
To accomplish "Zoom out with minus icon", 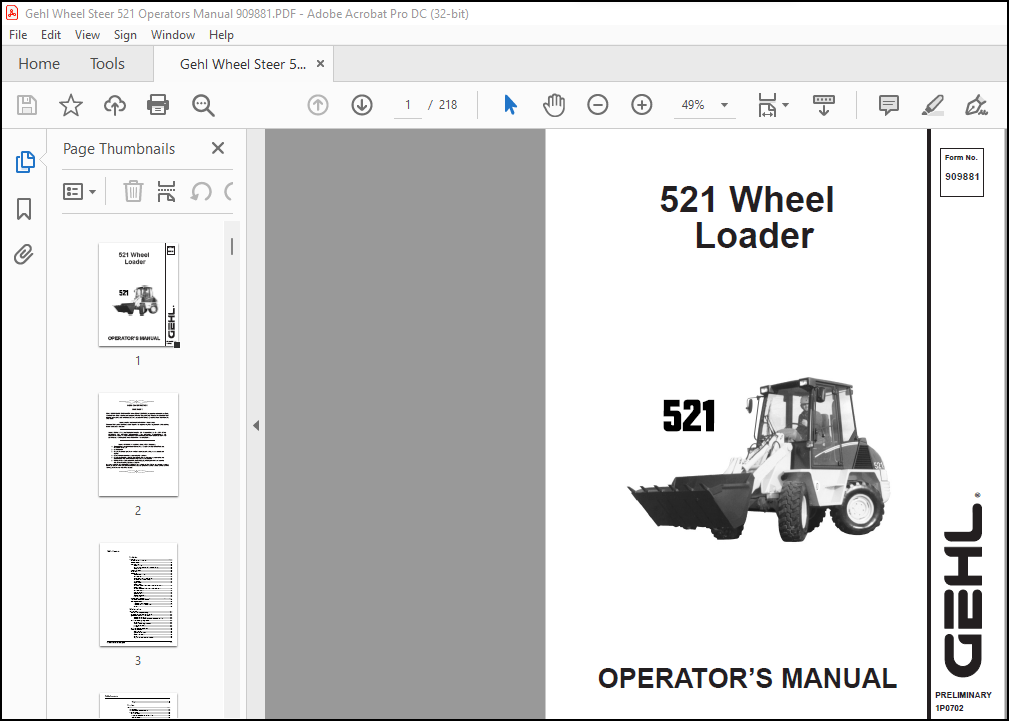I will click(x=598, y=105).
